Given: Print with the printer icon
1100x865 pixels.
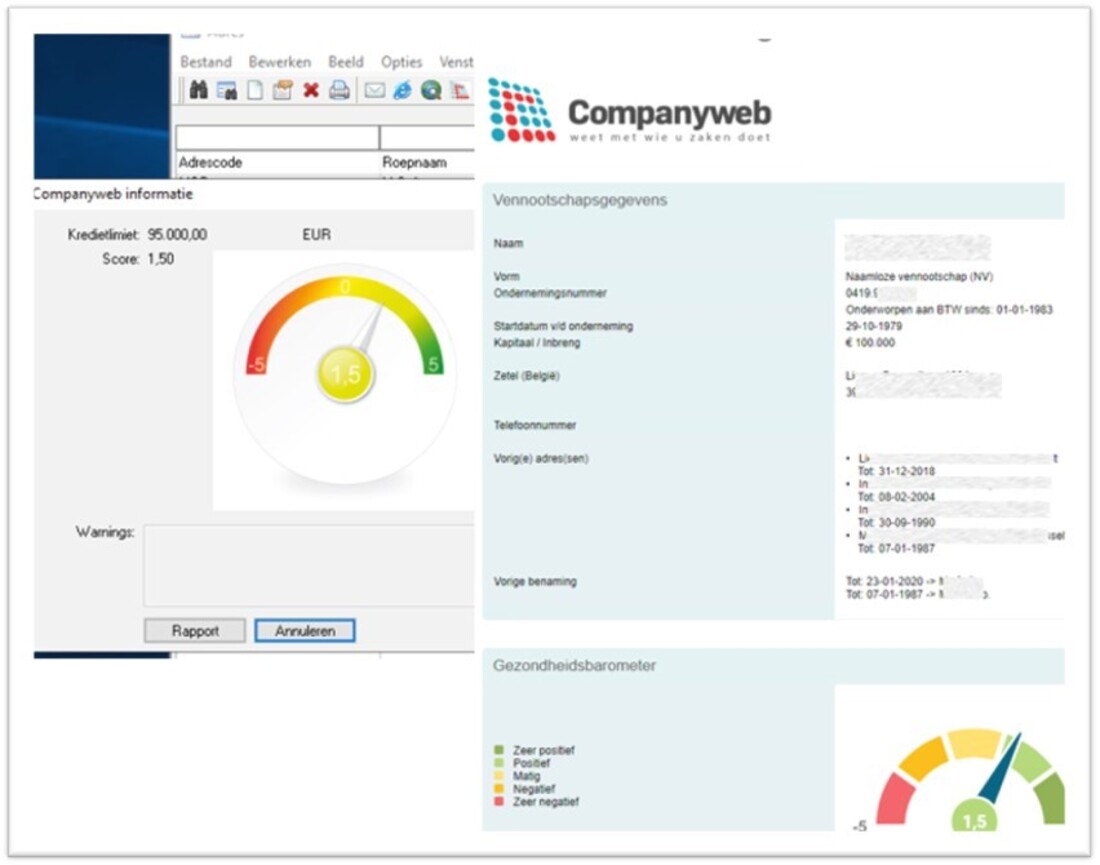Looking at the screenshot, I should (340, 90).
